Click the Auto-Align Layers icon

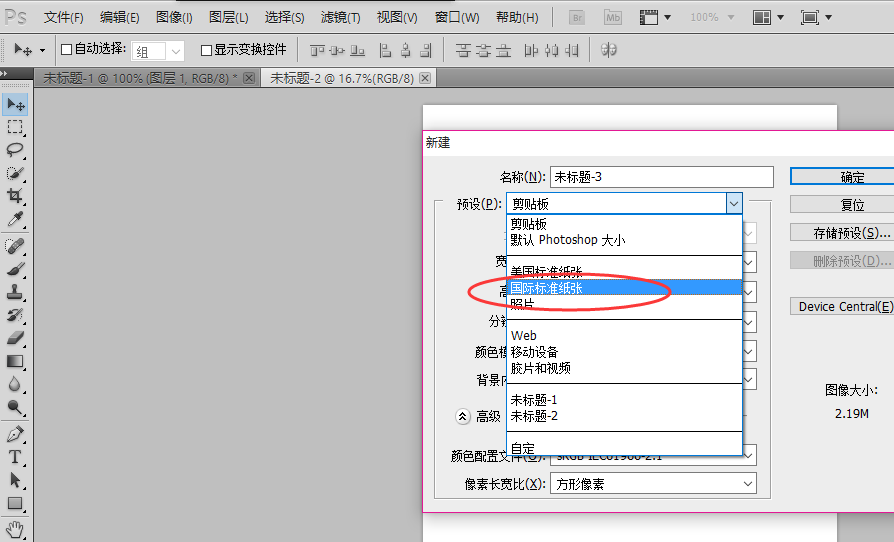click(x=608, y=50)
